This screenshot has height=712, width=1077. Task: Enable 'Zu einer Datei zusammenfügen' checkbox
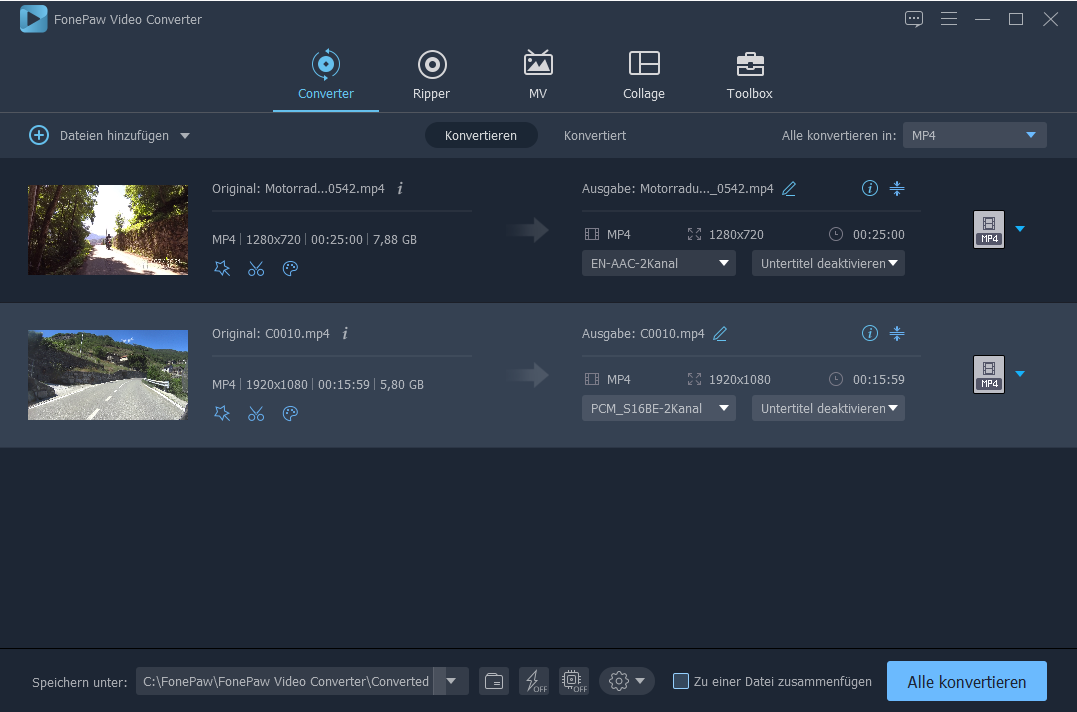(681, 681)
